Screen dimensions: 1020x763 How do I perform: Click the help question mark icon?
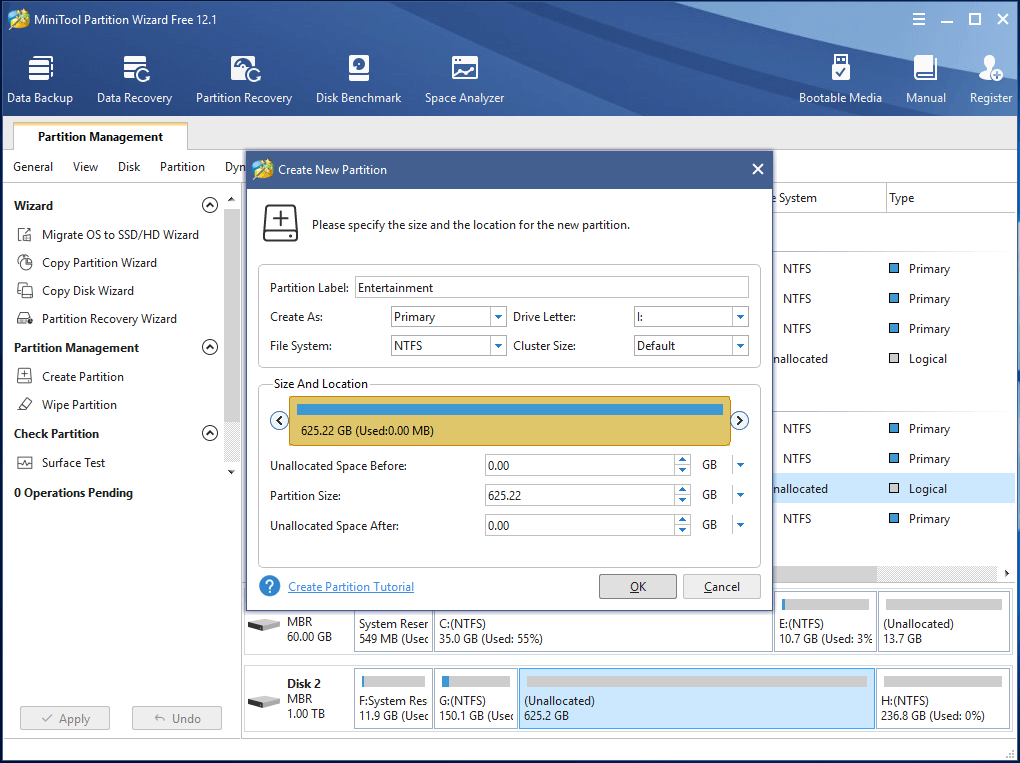coord(269,586)
